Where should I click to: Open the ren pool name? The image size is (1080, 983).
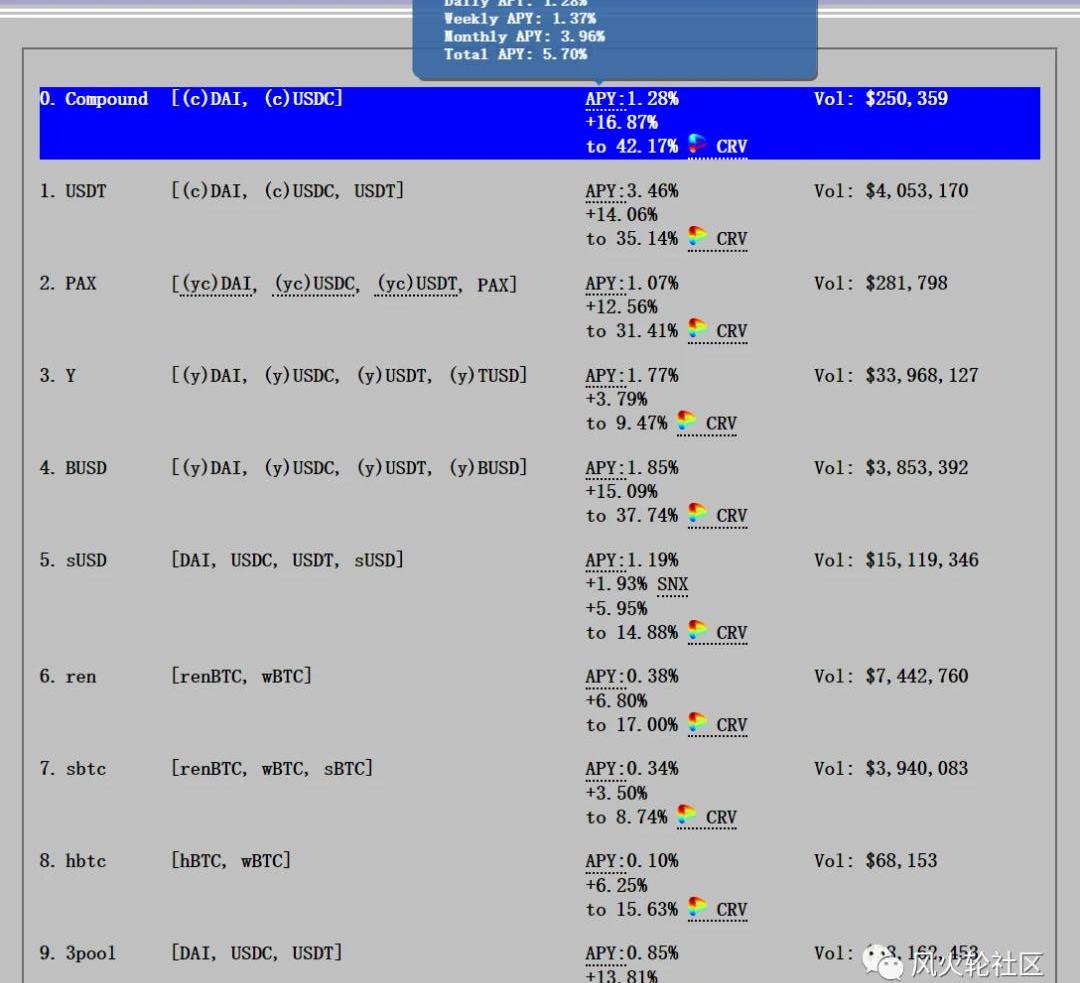point(81,676)
